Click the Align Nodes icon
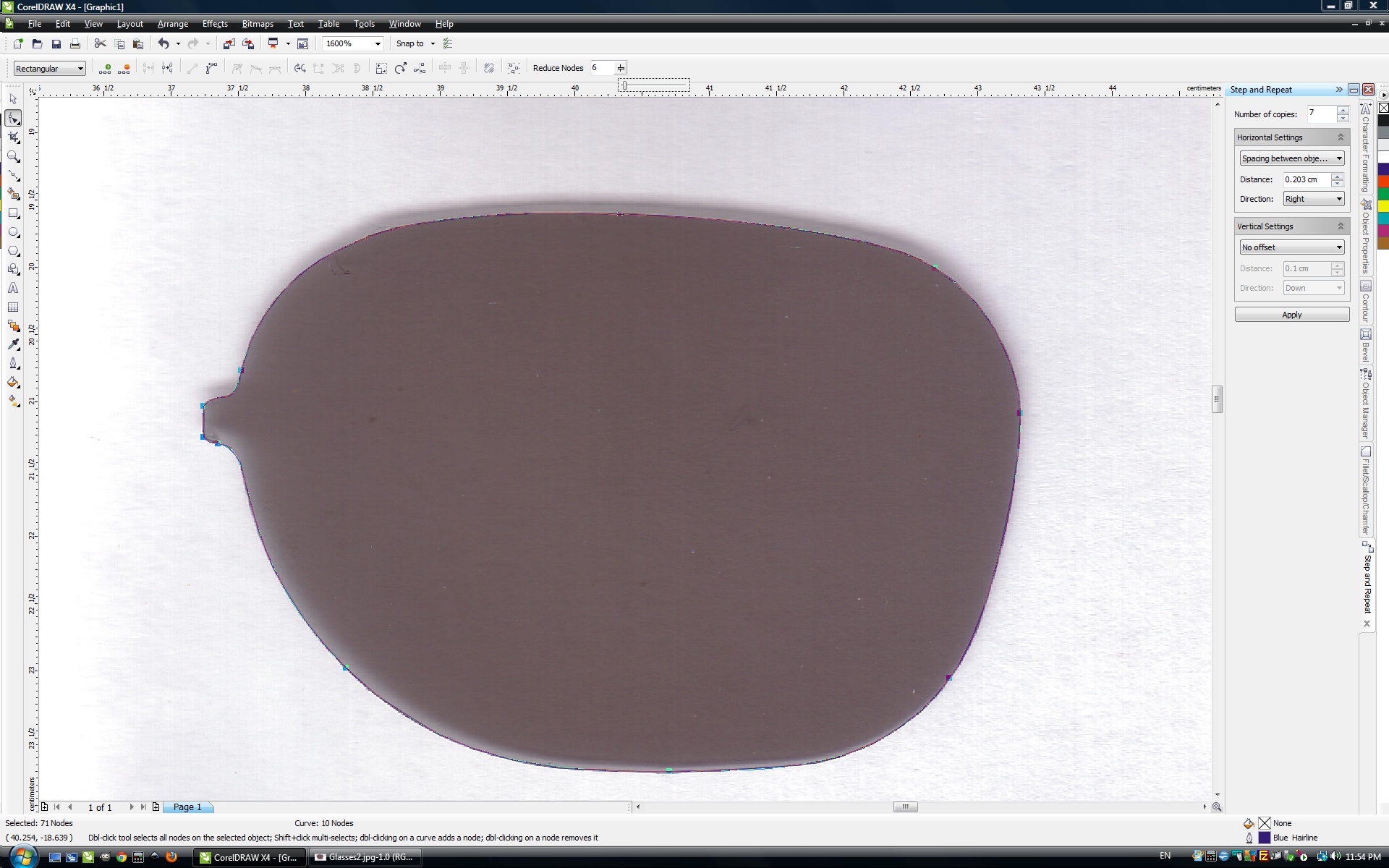This screenshot has height=868, width=1389. click(419, 68)
